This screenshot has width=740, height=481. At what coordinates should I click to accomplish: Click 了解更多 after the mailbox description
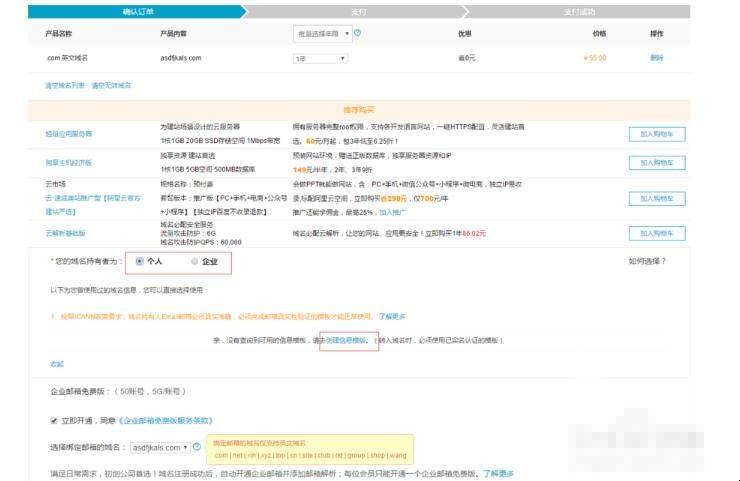click(498, 473)
